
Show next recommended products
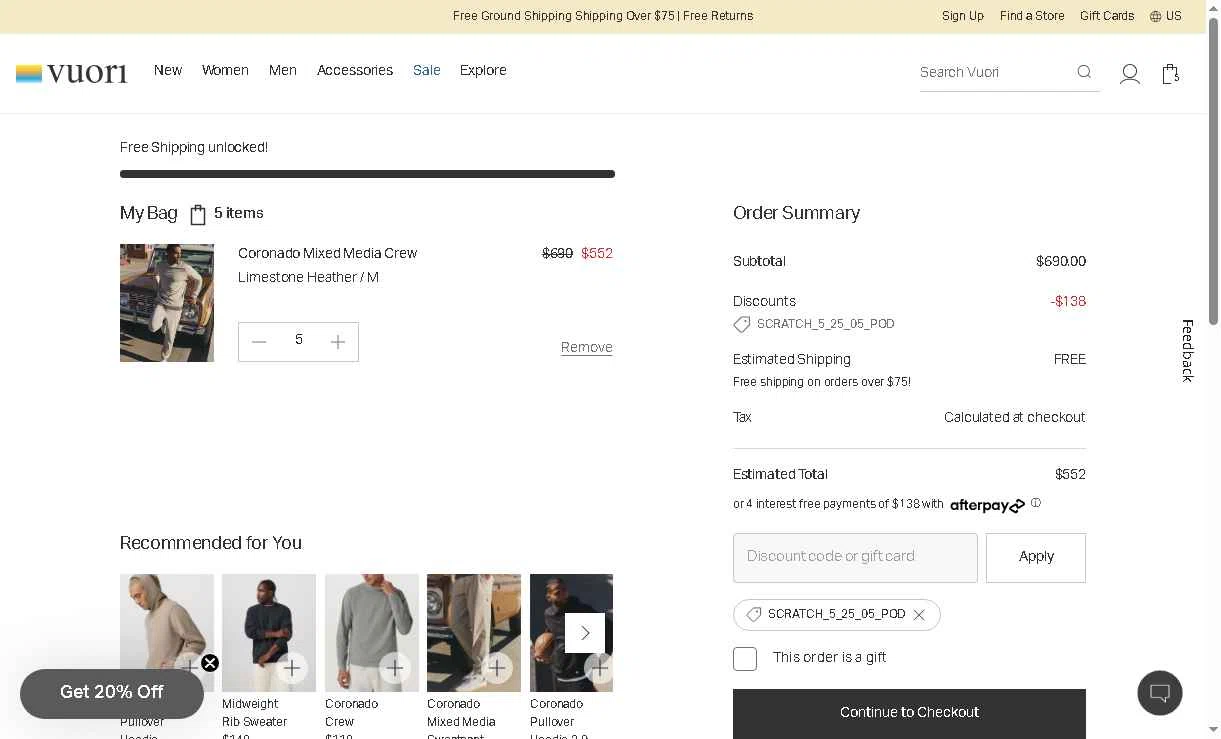tap(585, 633)
